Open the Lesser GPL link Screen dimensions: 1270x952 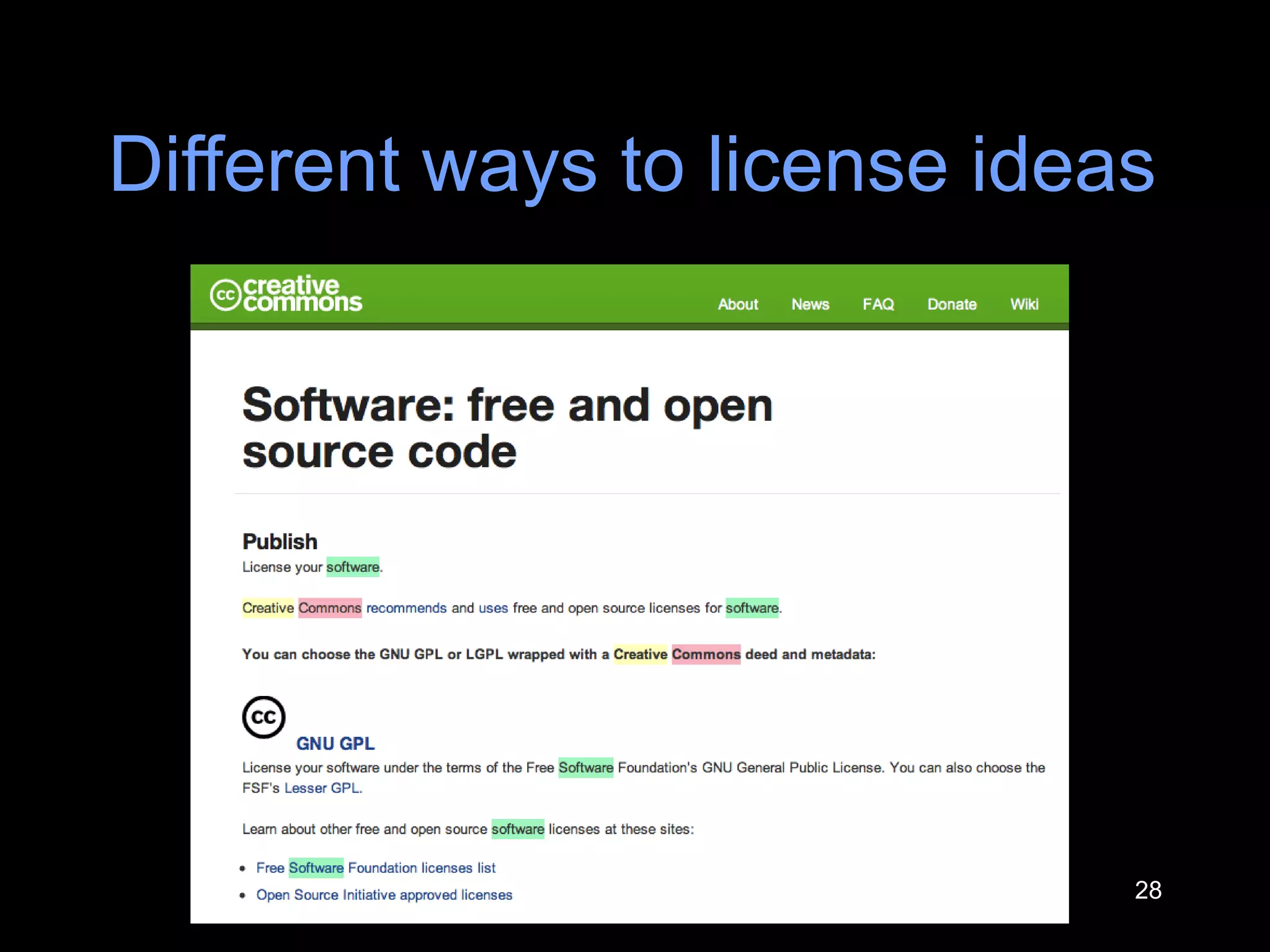tap(322, 788)
